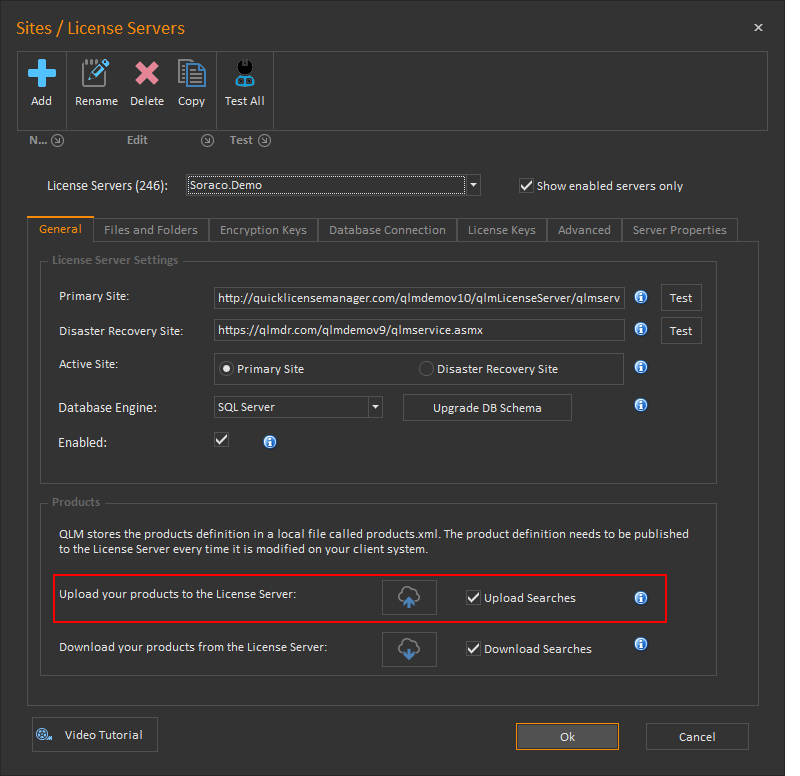Delete the selected license server
Screen dimensions: 800x776
[x=146, y=83]
